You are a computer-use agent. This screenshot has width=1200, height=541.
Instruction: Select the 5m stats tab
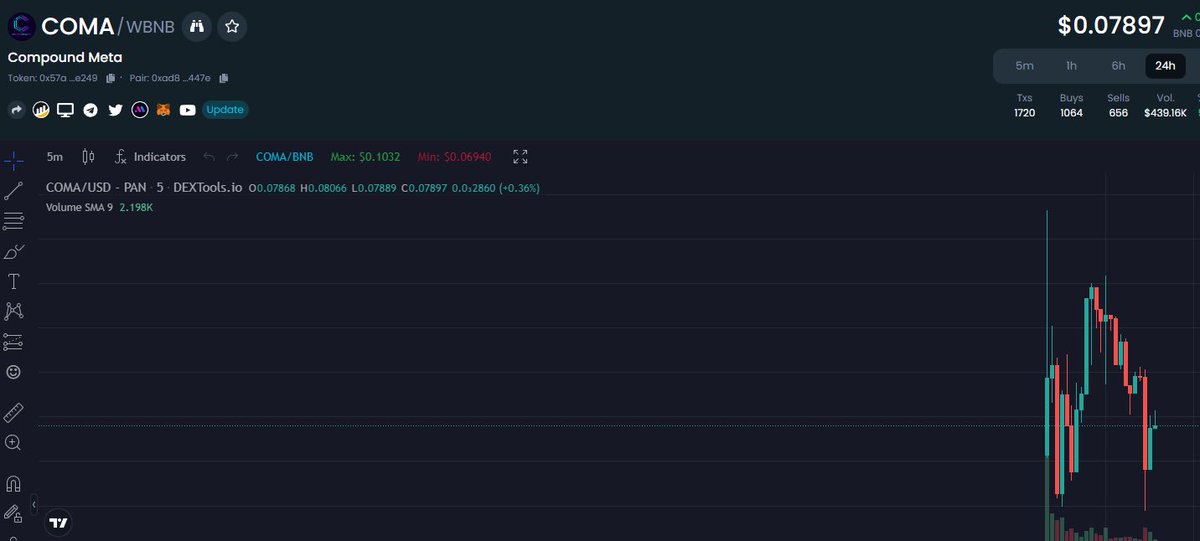tap(1024, 66)
